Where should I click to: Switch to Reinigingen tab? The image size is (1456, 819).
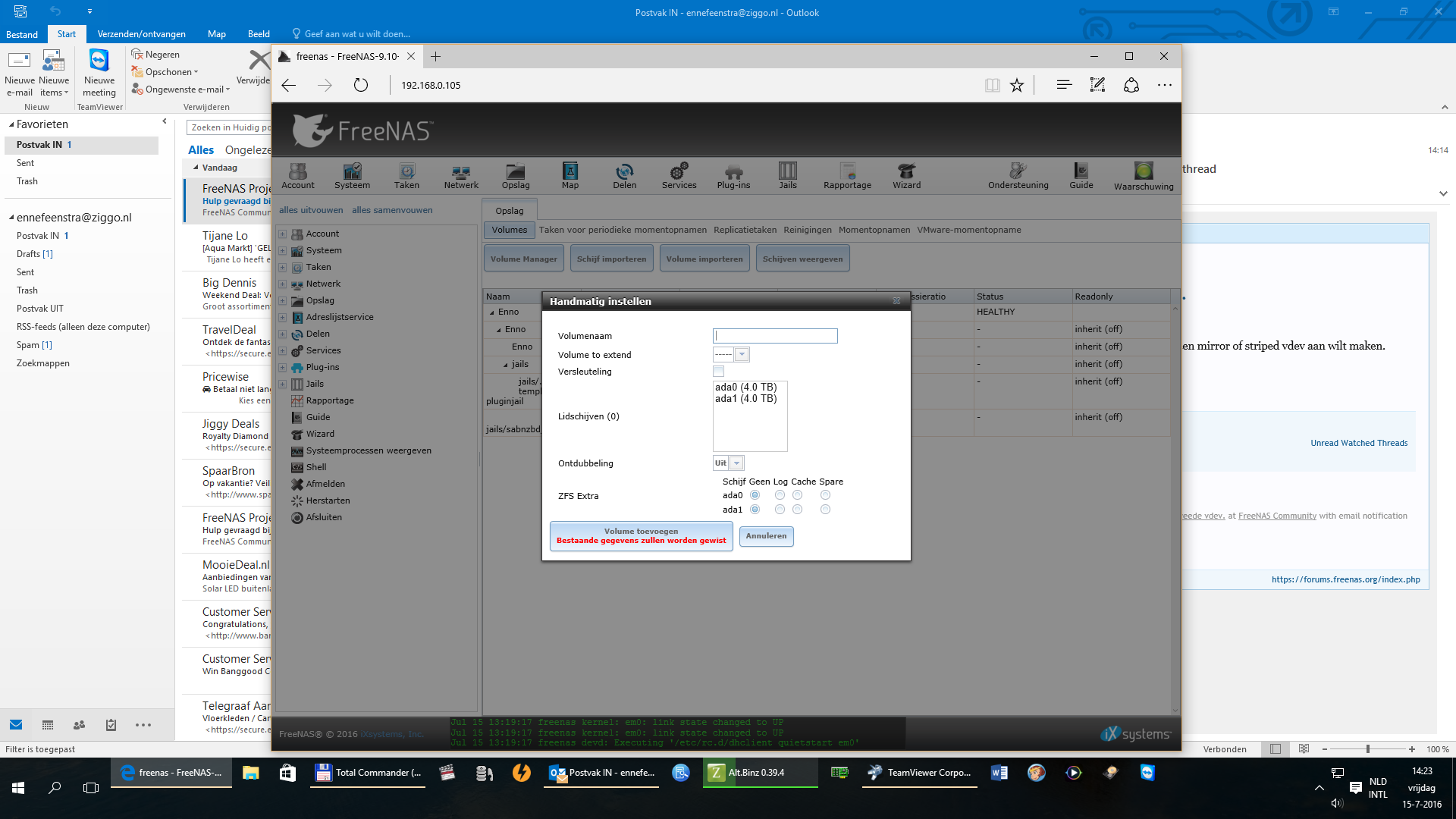point(807,230)
